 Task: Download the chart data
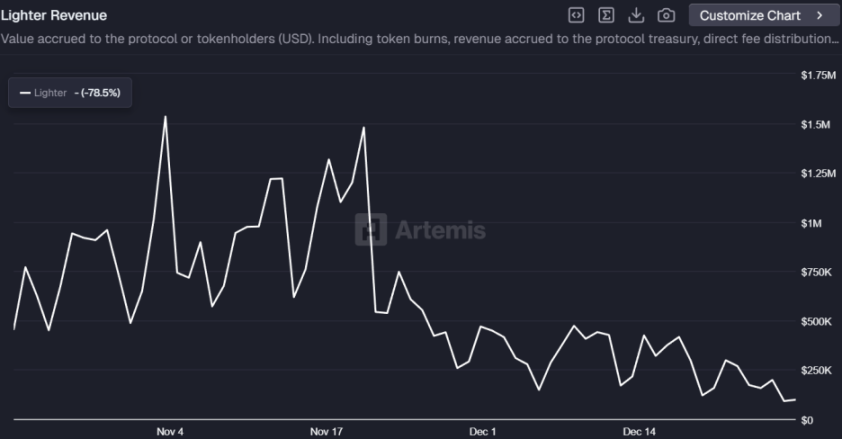pos(636,15)
